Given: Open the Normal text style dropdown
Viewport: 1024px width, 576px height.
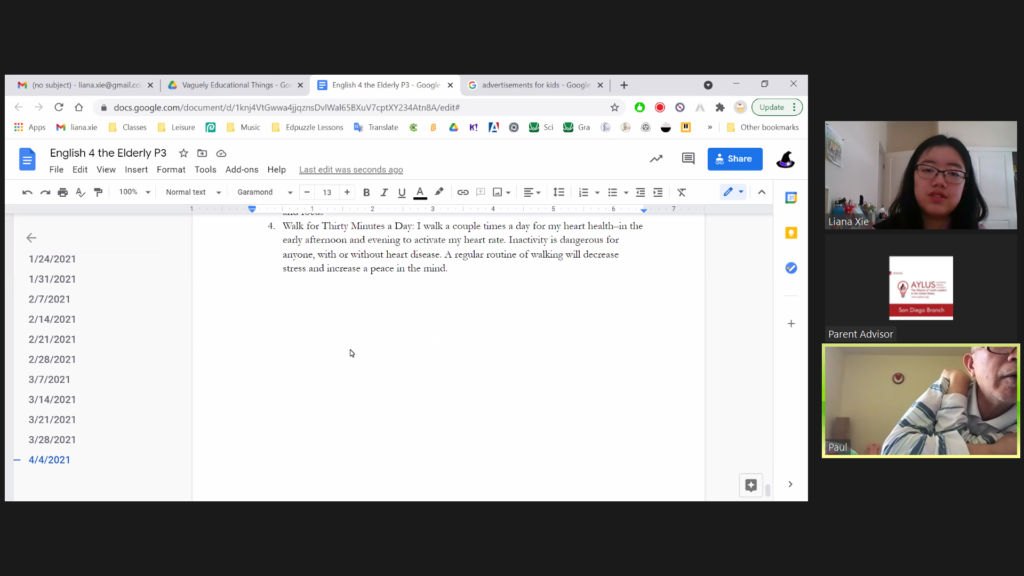Looking at the screenshot, I should click(x=193, y=193).
